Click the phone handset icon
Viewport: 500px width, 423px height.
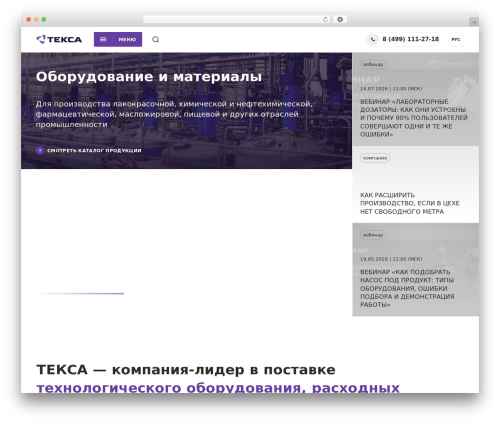point(373,39)
